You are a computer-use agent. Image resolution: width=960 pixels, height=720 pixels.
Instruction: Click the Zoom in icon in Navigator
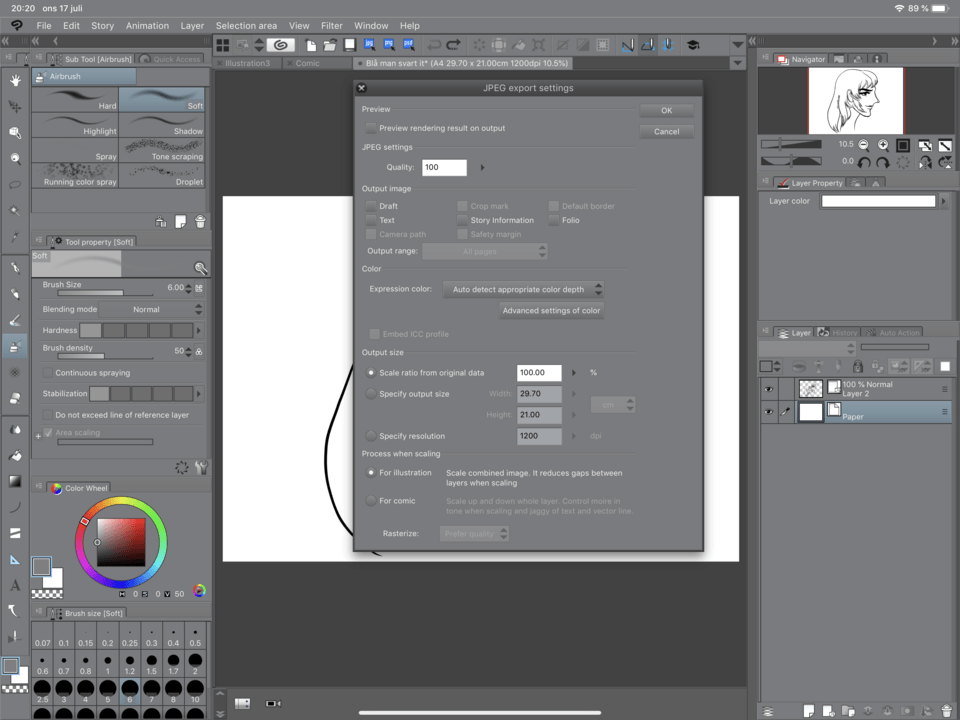tap(883, 145)
